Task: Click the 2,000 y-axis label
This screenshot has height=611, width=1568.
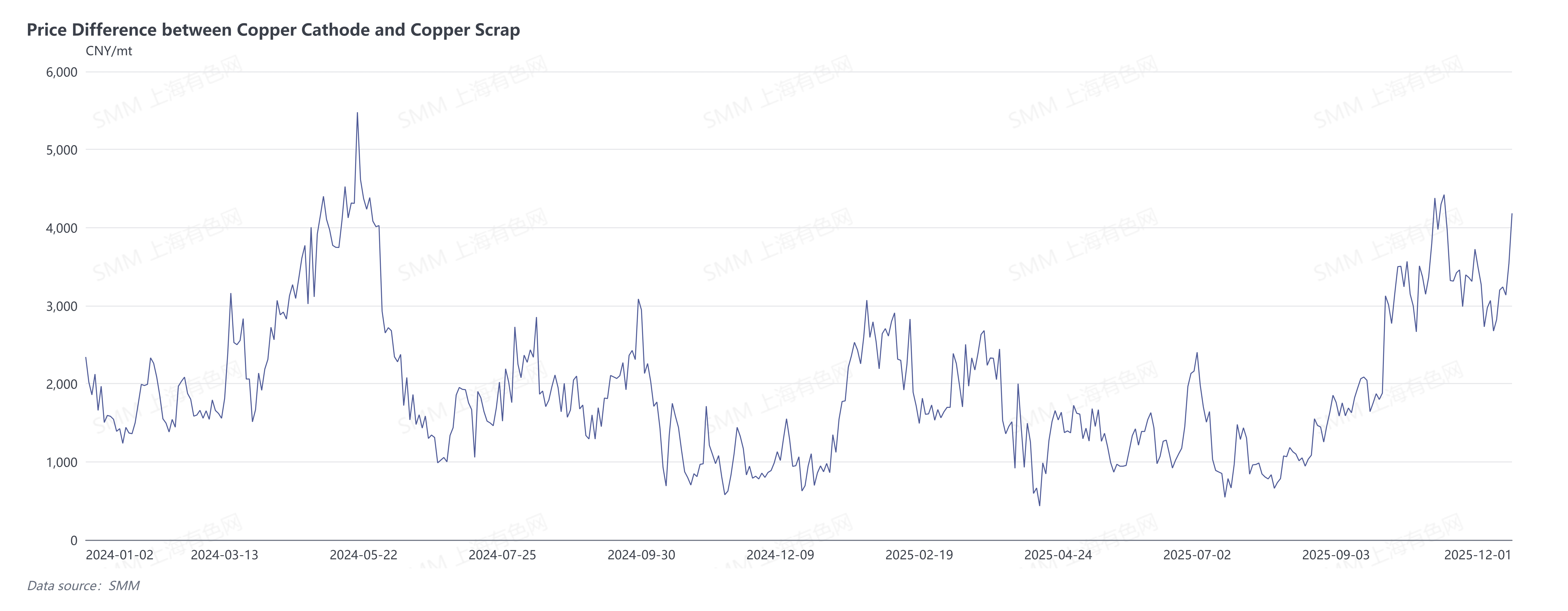Action: [x=62, y=384]
